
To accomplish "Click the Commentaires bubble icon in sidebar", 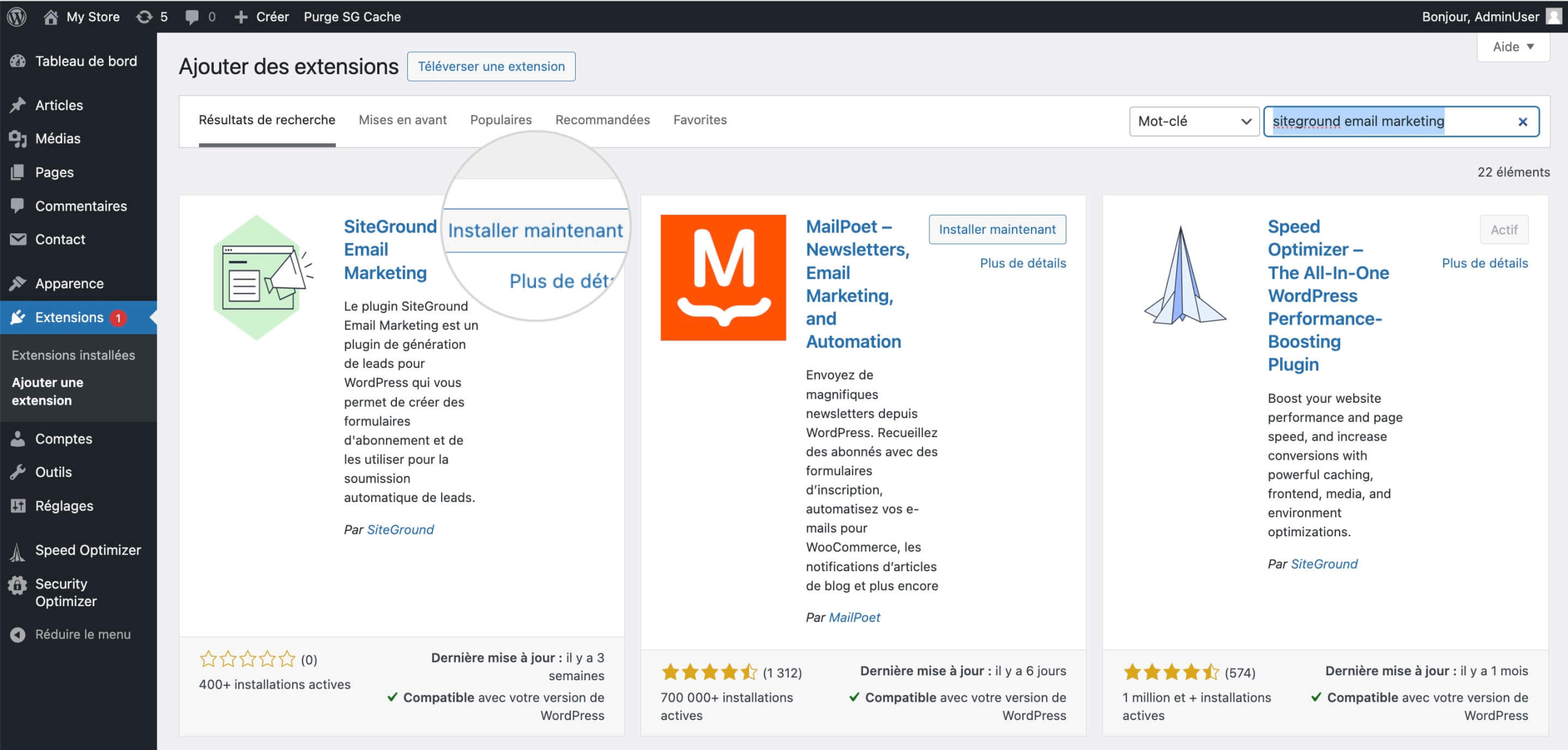I will tap(18, 206).
